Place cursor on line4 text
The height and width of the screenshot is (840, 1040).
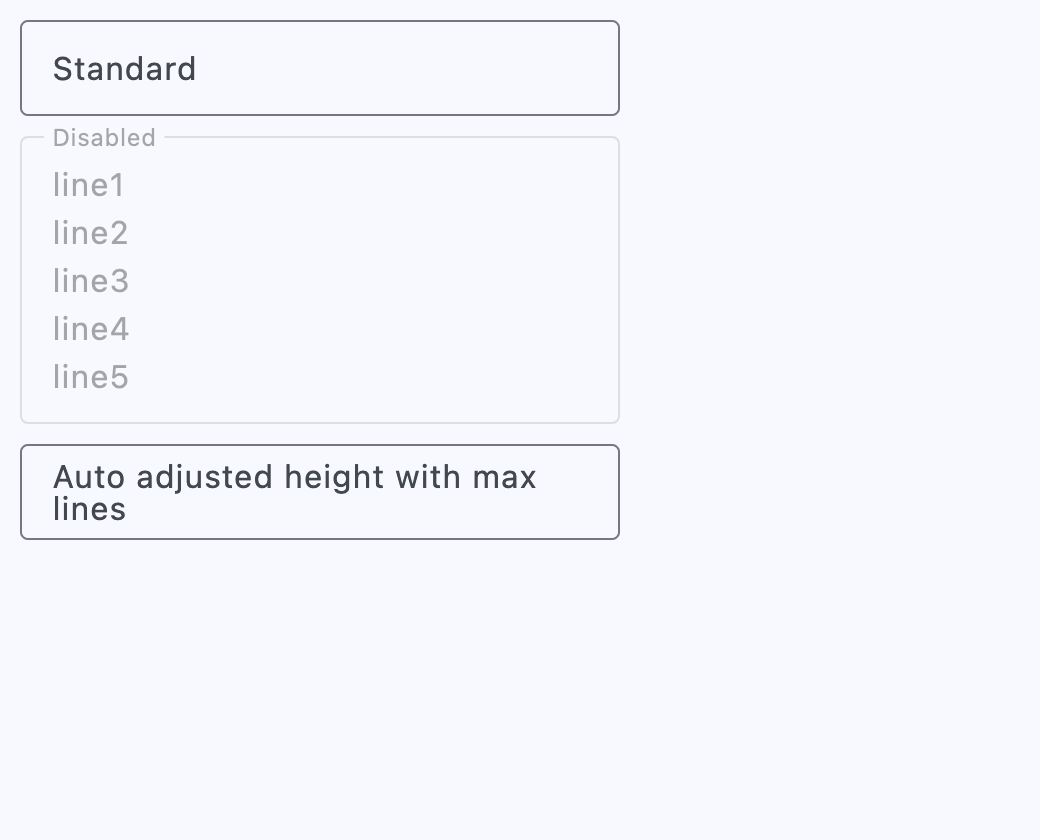(x=91, y=329)
